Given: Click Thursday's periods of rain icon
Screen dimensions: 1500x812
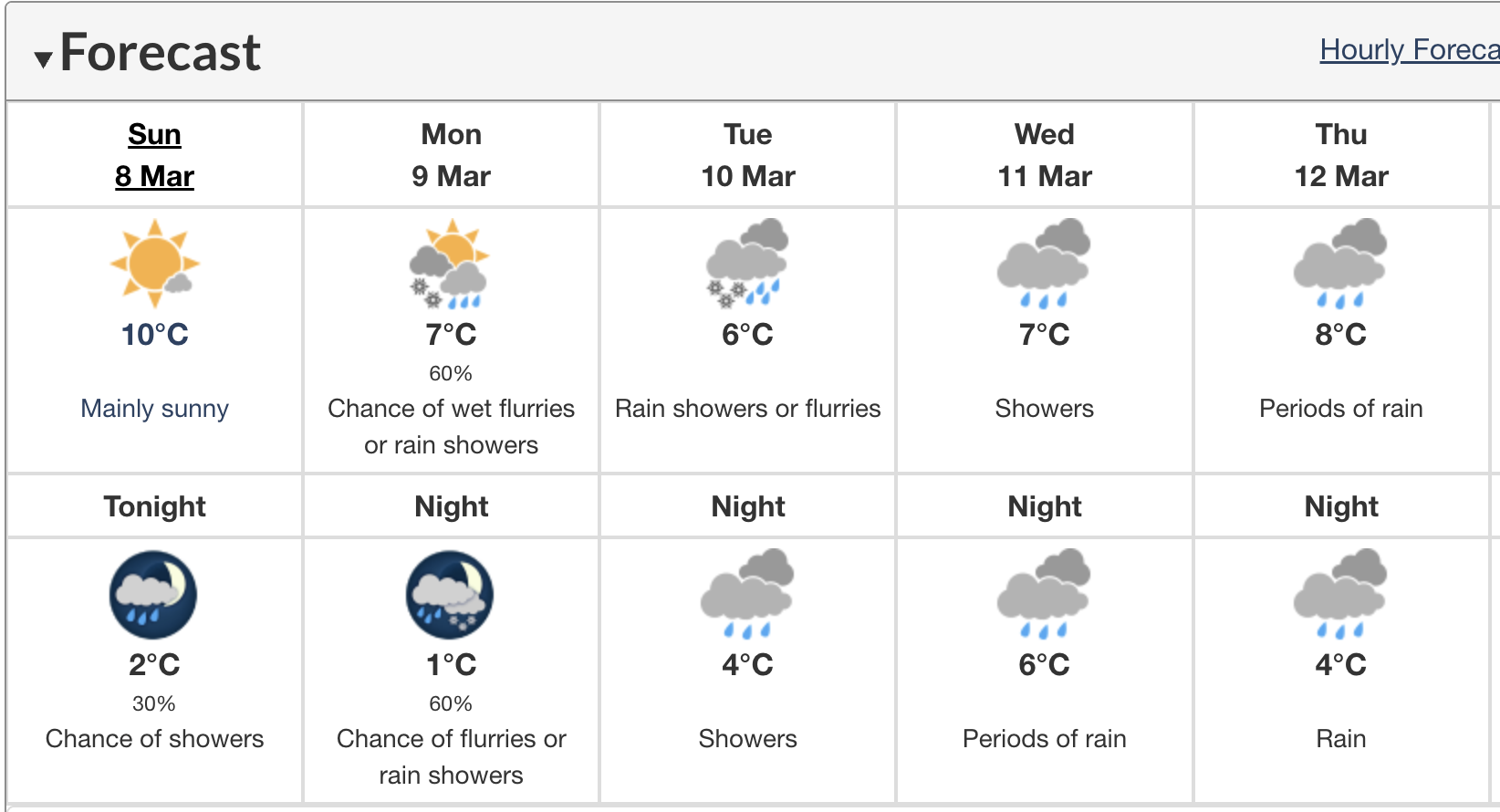Looking at the screenshot, I should pos(1340,264).
